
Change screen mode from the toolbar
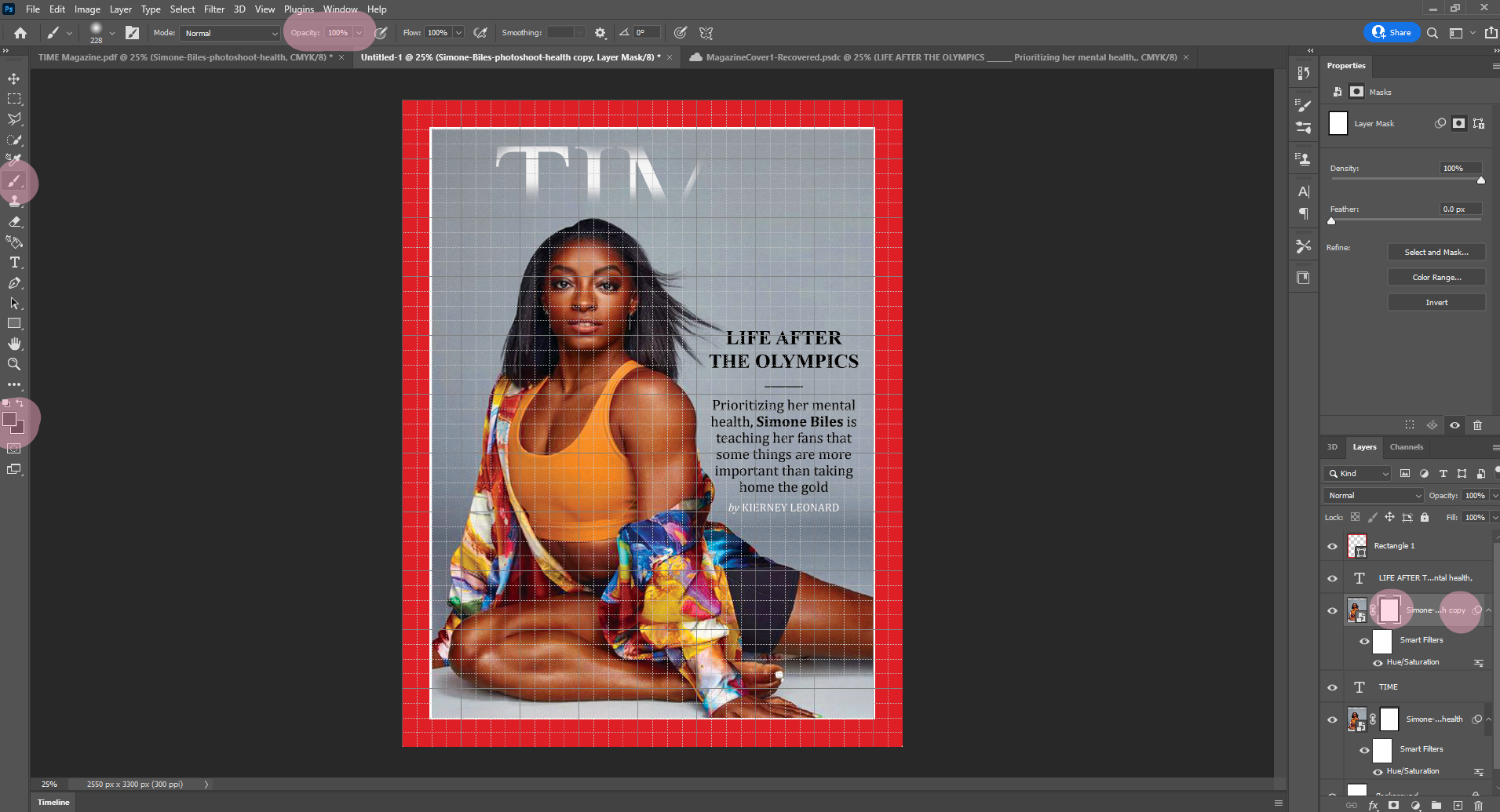tap(14, 469)
